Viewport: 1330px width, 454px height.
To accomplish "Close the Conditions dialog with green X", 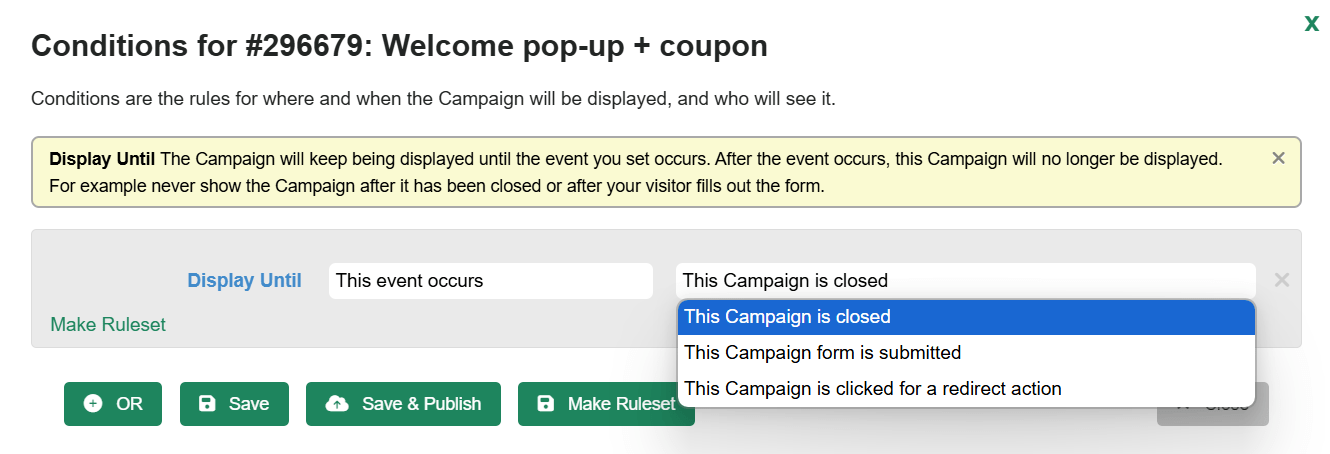I will point(1311,24).
